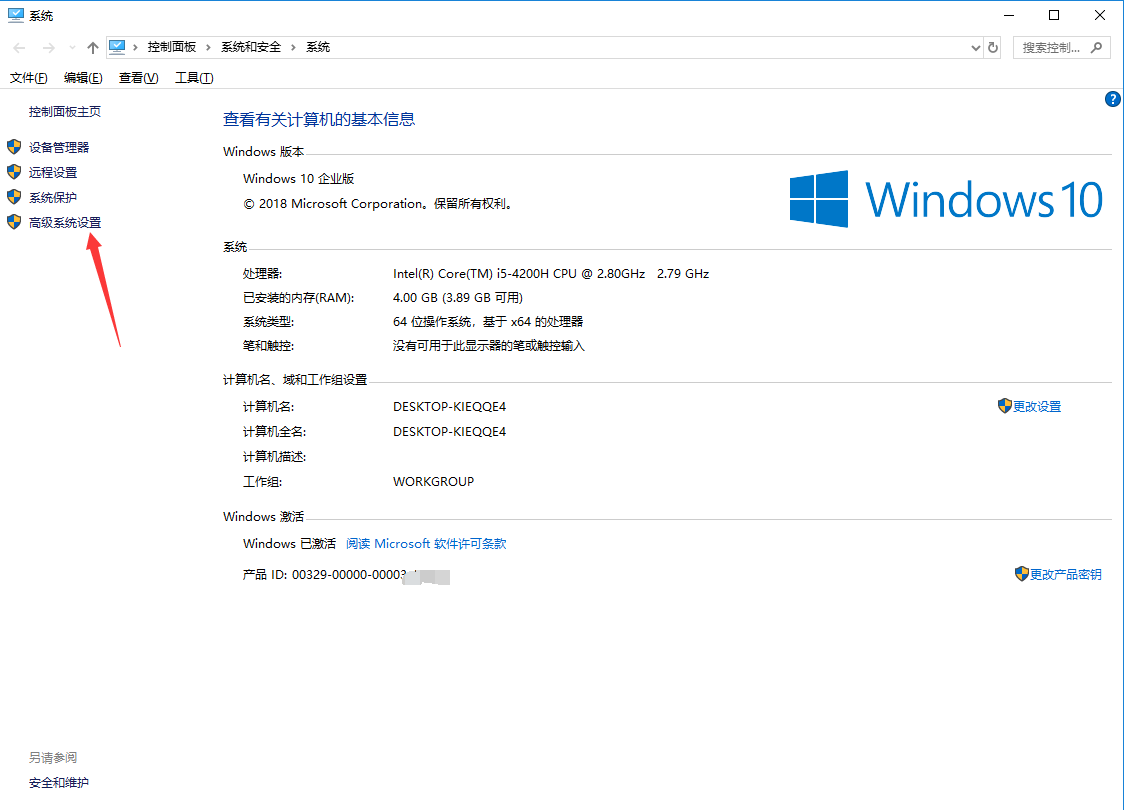
Task: Click the 更改设置 link
Action: pyautogui.click(x=1036, y=406)
